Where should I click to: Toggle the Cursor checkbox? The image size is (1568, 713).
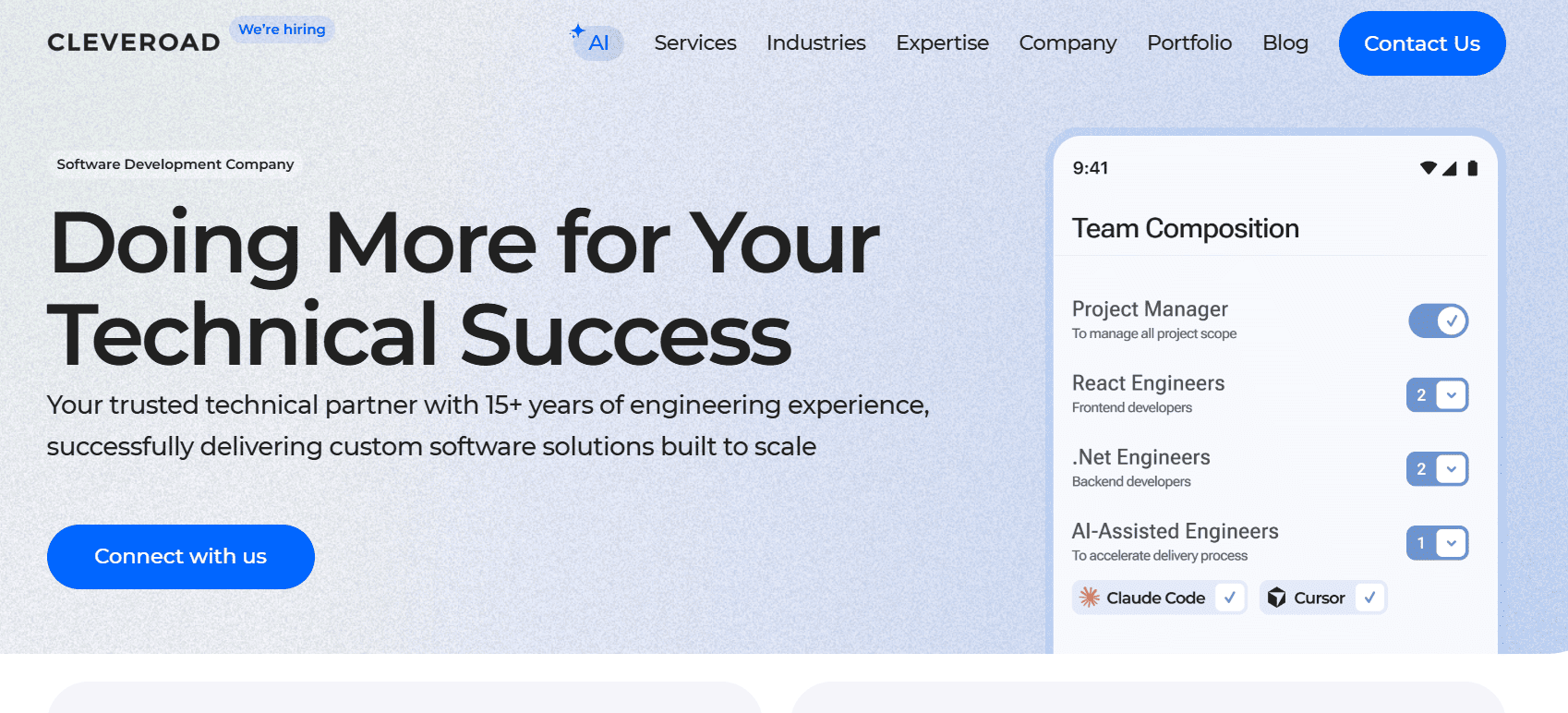pos(1369,598)
